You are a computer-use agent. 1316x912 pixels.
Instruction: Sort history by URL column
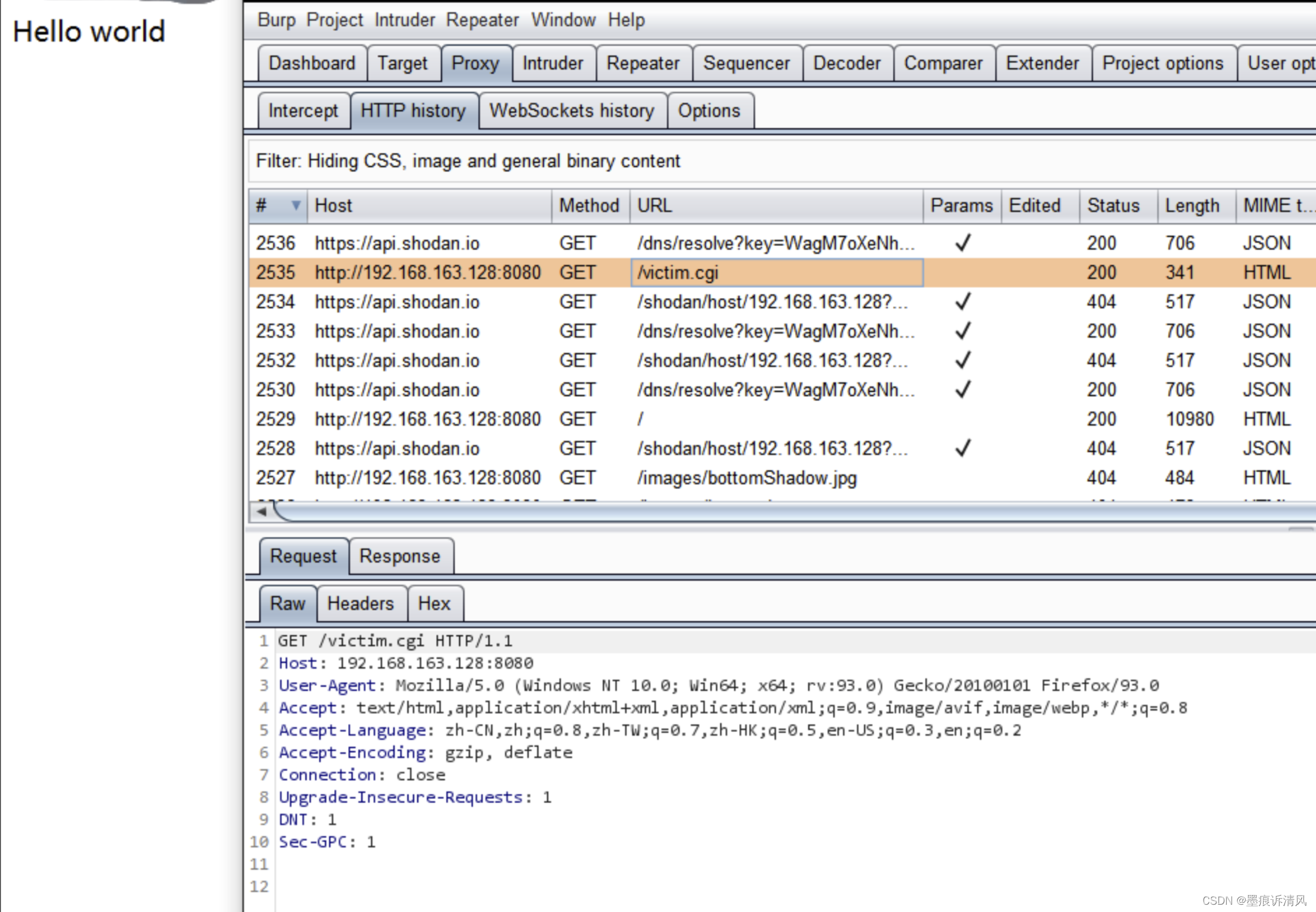776,205
